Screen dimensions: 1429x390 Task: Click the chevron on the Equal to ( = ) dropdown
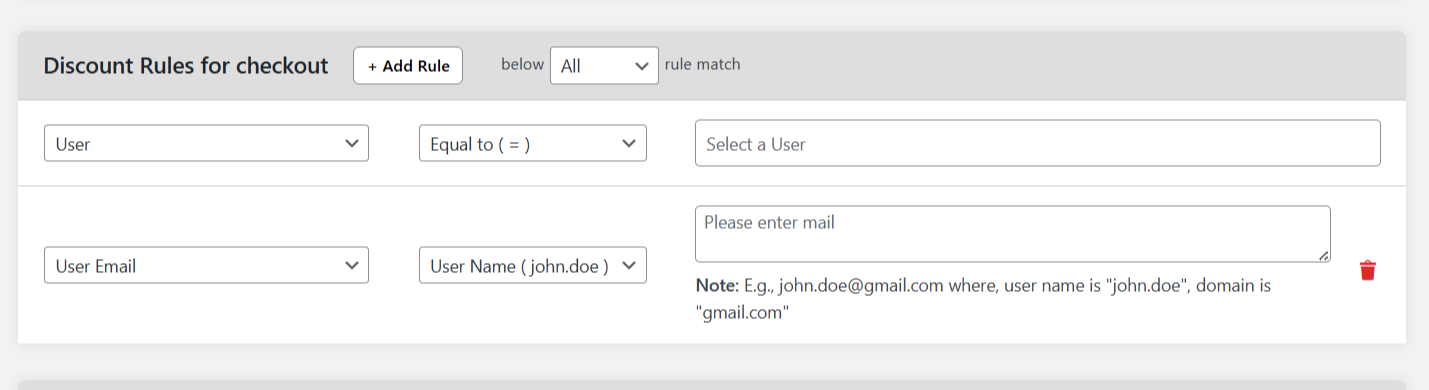pyautogui.click(x=629, y=143)
